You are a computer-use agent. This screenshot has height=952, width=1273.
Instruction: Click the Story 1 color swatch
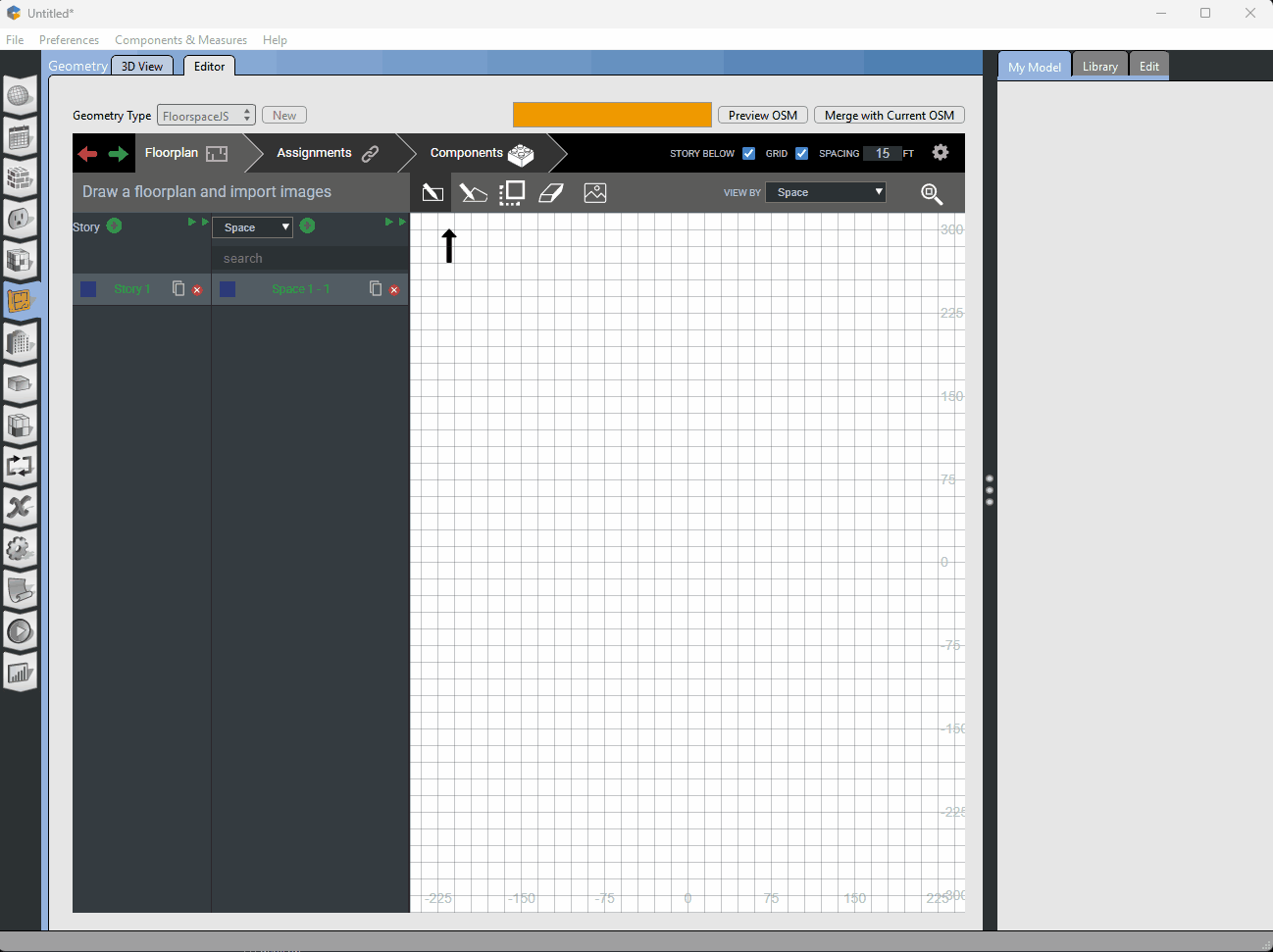pyautogui.click(x=88, y=289)
